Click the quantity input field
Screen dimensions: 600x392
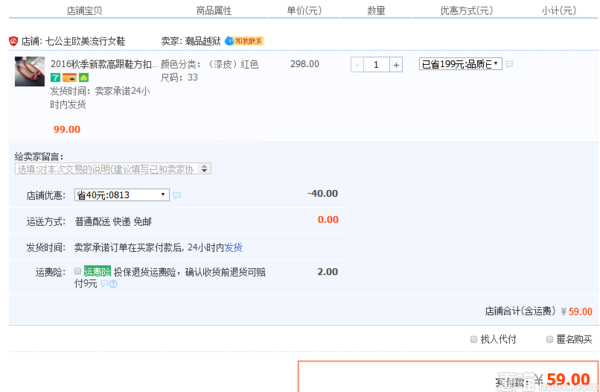pyautogui.click(x=376, y=65)
